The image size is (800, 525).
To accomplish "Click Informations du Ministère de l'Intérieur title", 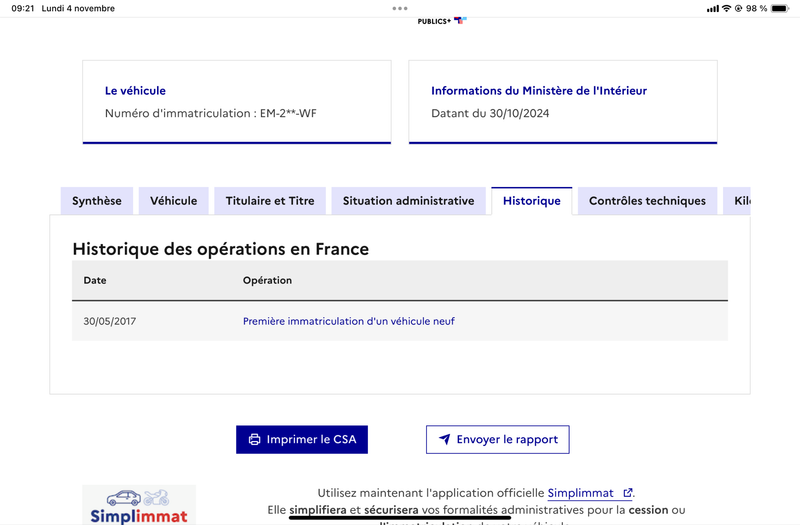I will click(539, 91).
